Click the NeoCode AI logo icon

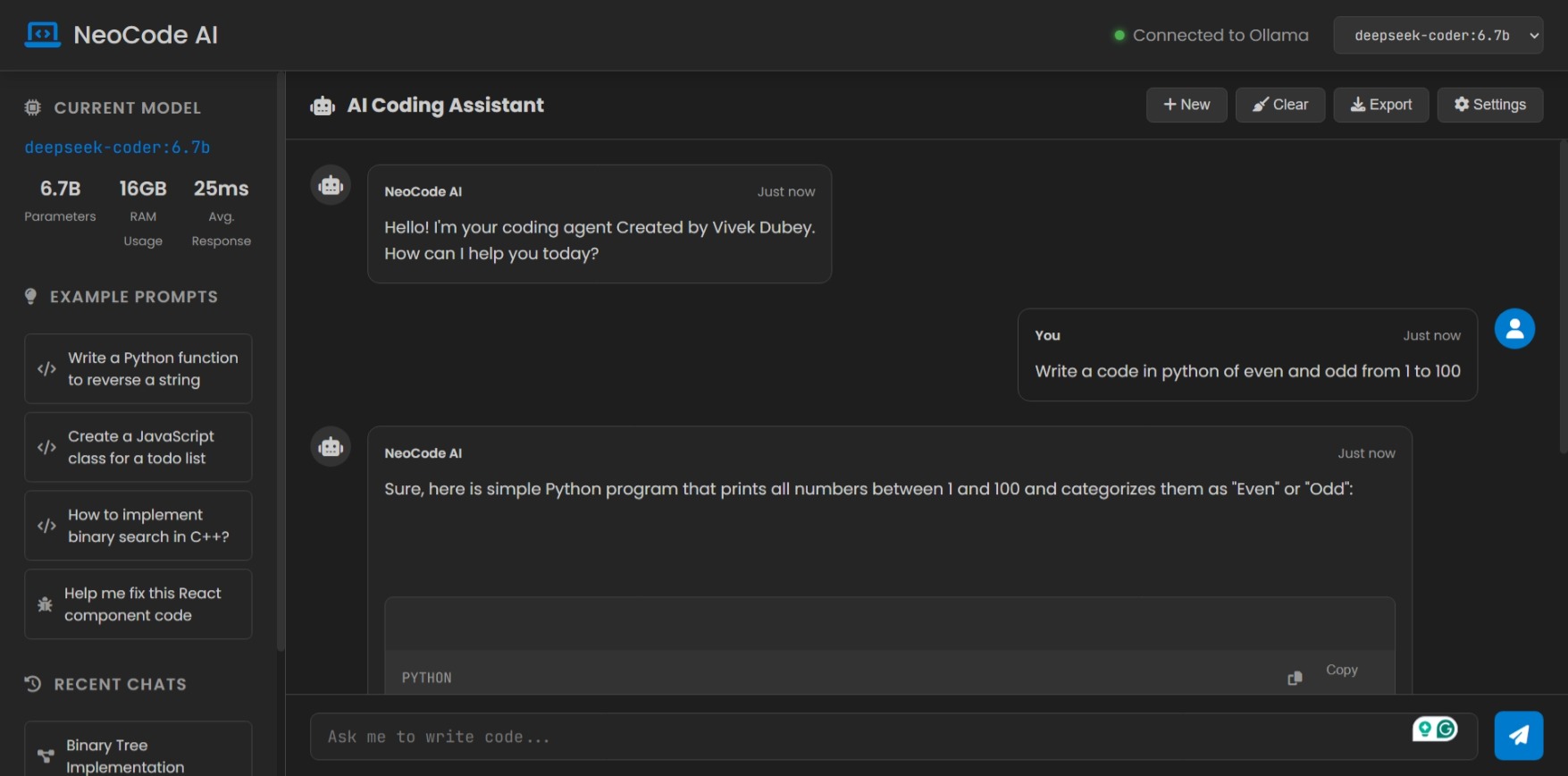pyautogui.click(x=42, y=35)
